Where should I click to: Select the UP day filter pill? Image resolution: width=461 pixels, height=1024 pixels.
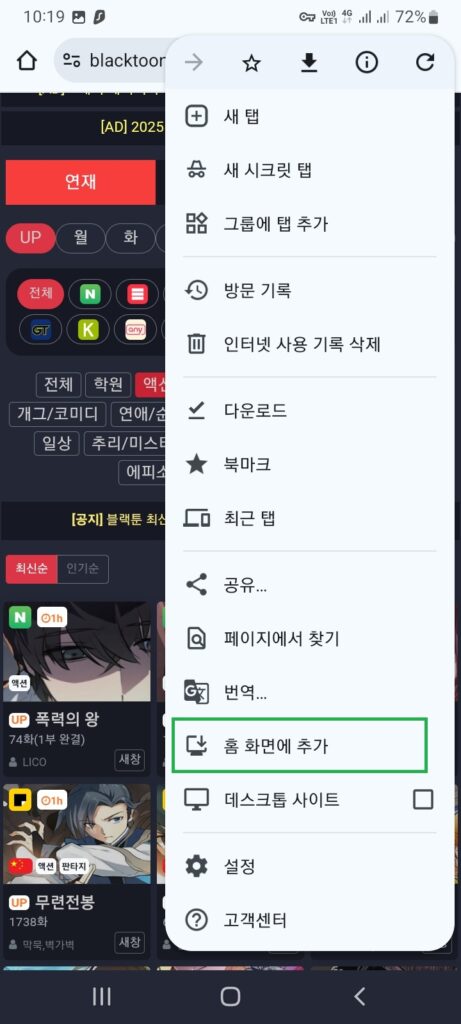tap(30, 238)
